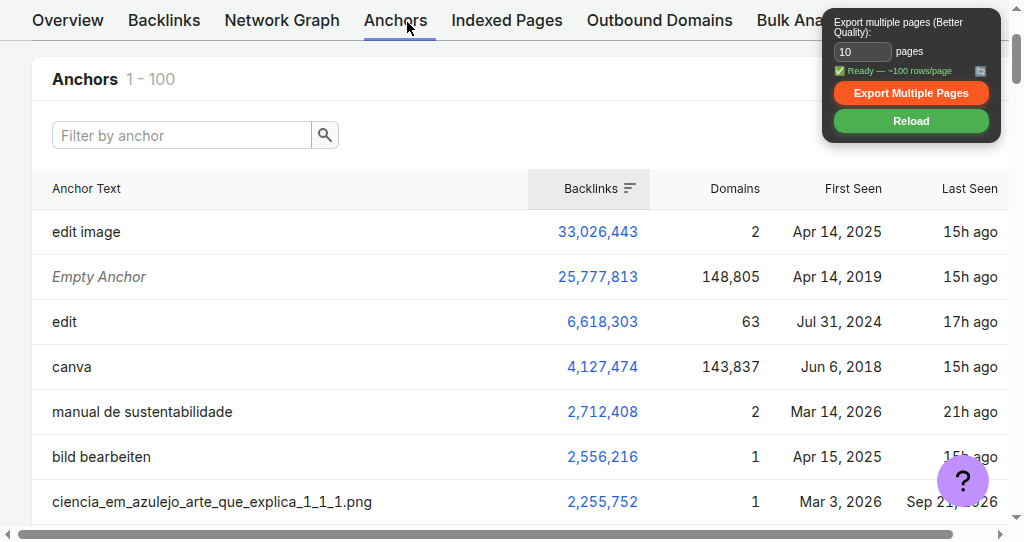The height and width of the screenshot is (542, 1024).
Task: Sort by the First Seen column header
Action: click(x=853, y=189)
